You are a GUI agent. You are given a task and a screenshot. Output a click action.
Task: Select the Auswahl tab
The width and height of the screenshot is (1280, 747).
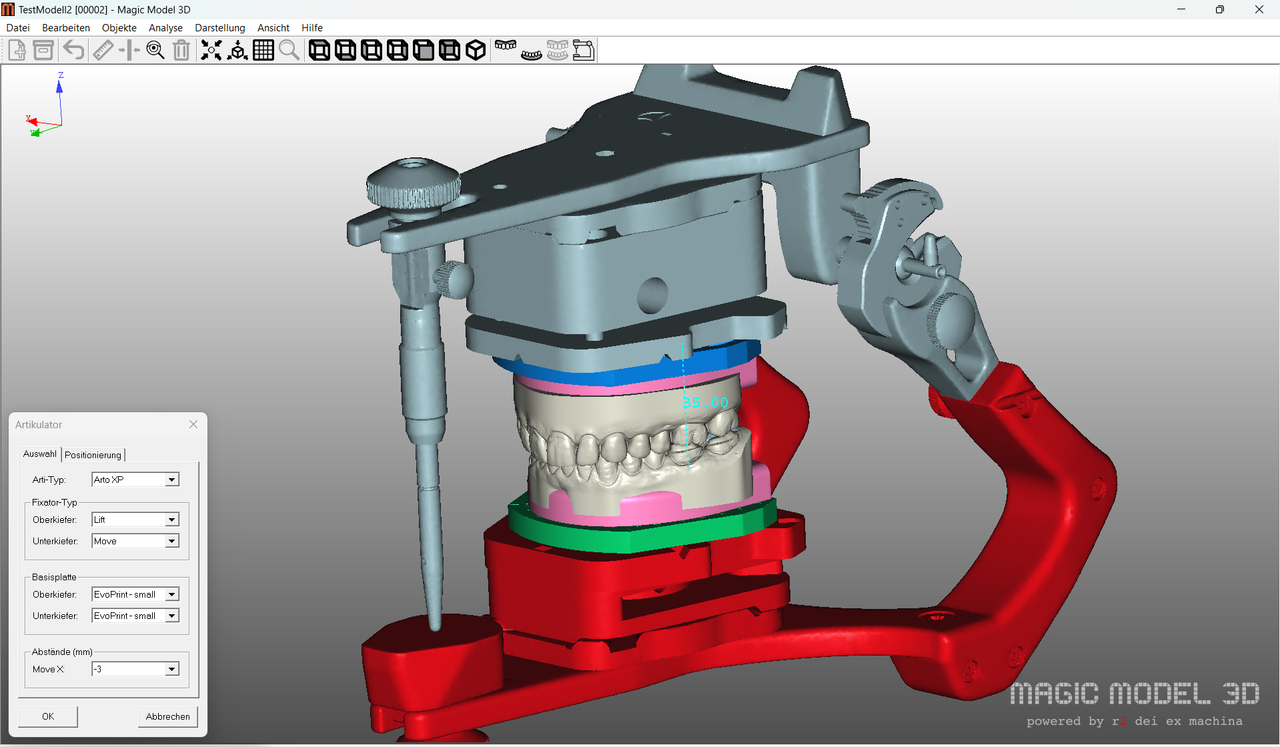pyautogui.click(x=40, y=454)
